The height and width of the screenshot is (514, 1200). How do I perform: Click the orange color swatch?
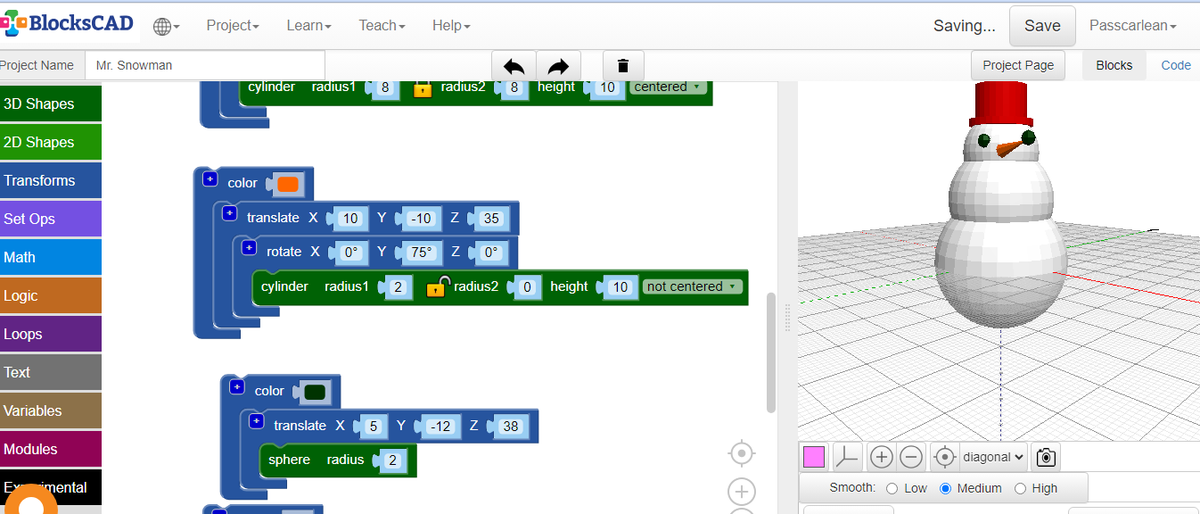(x=287, y=184)
